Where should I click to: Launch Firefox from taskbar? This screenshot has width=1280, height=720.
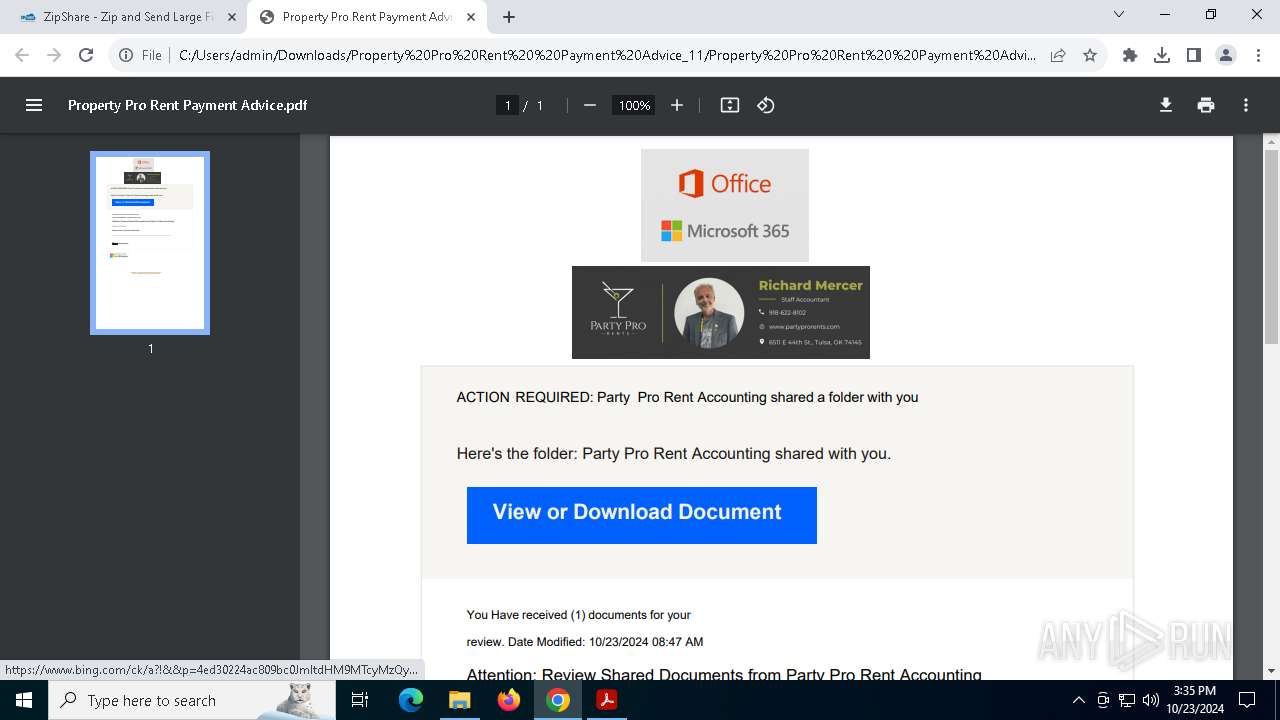[509, 700]
